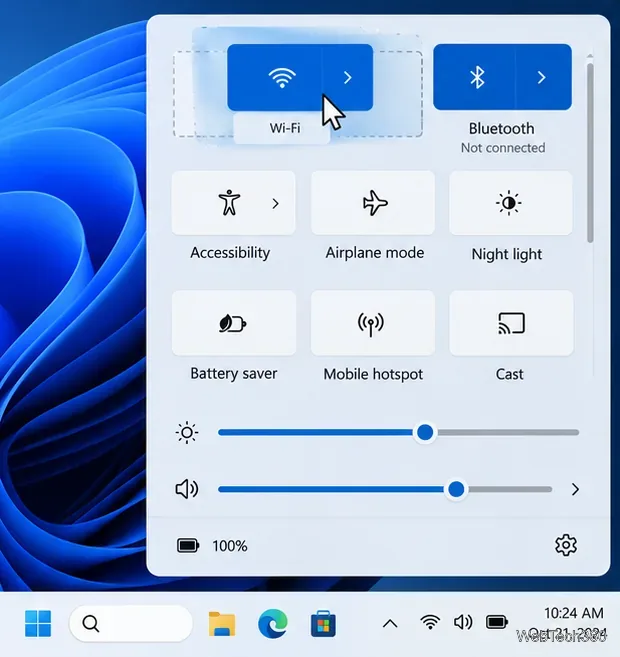The height and width of the screenshot is (657, 620).
Task: Click the Night light label
Action: [x=507, y=254]
